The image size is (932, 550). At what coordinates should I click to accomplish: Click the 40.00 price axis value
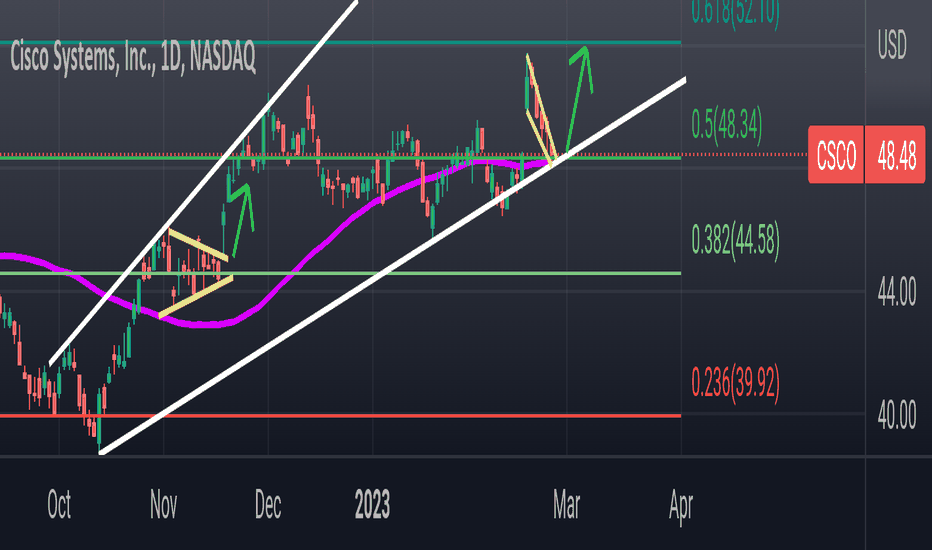click(x=896, y=415)
